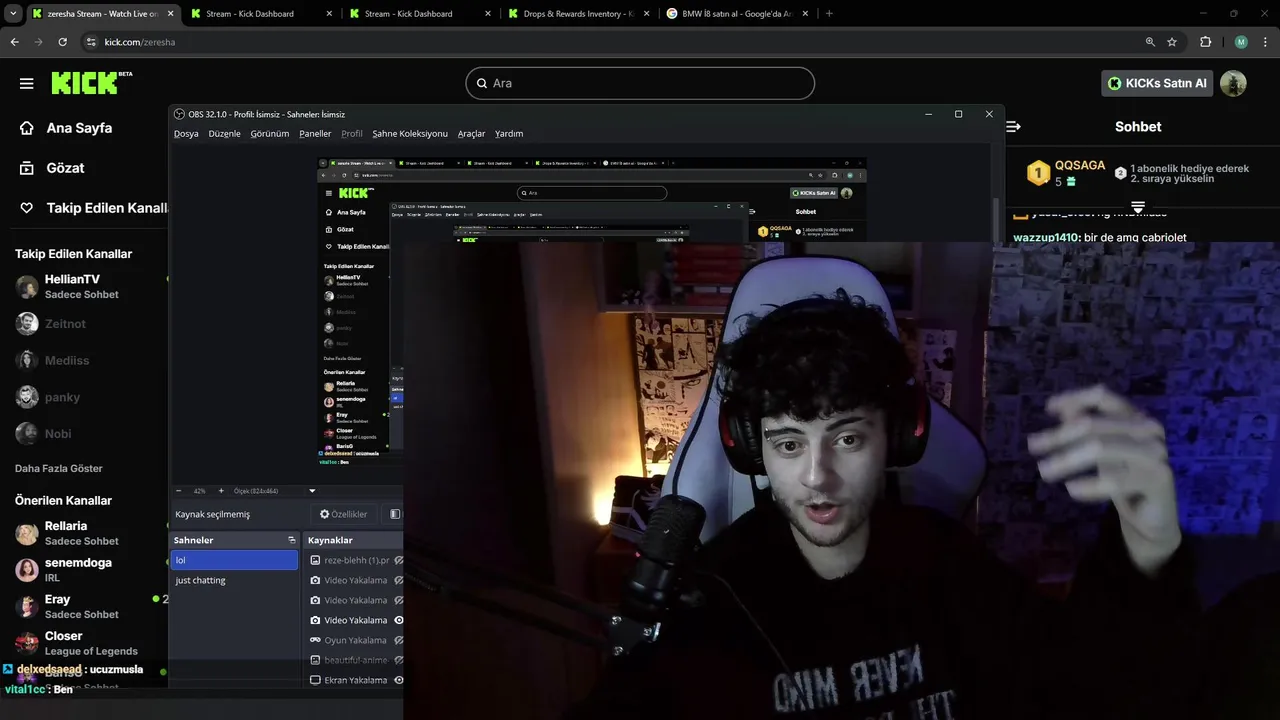The width and height of the screenshot is (1280, 720).
Task: Open the OBS Görünüm menu
Action: (x=269, y=133)
